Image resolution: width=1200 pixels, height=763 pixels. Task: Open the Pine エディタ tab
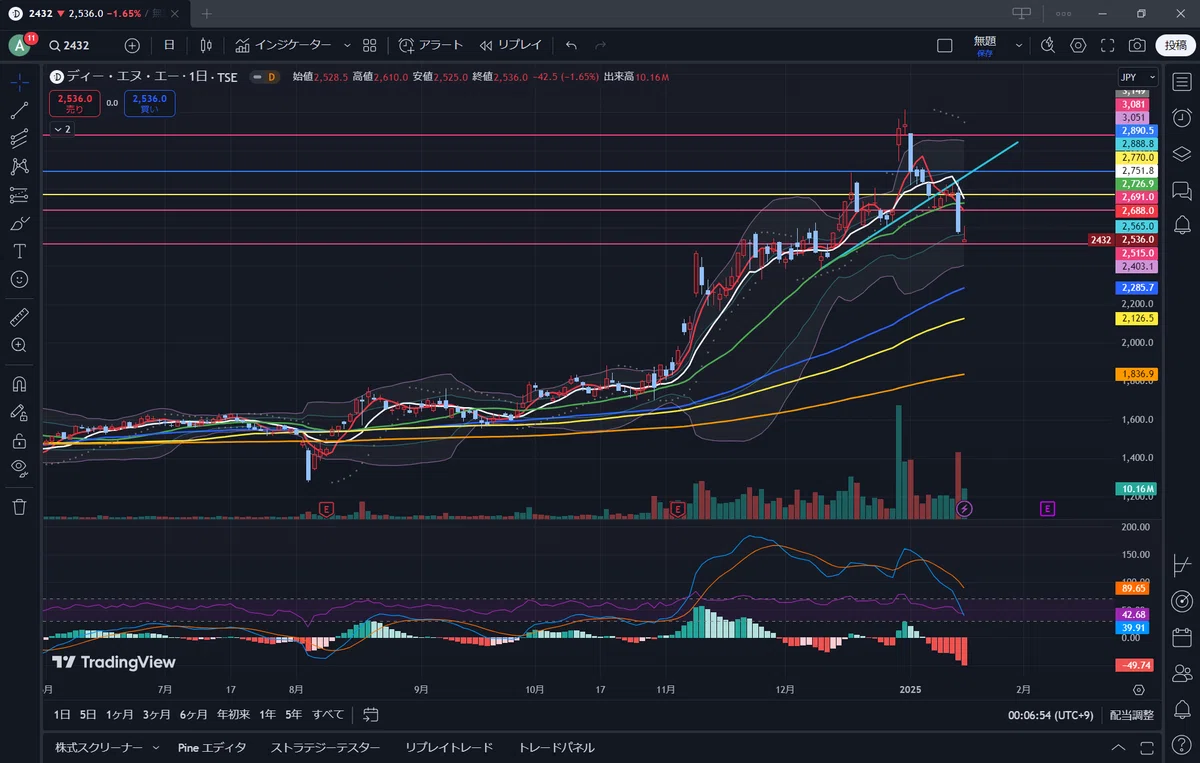pos(212,747)
